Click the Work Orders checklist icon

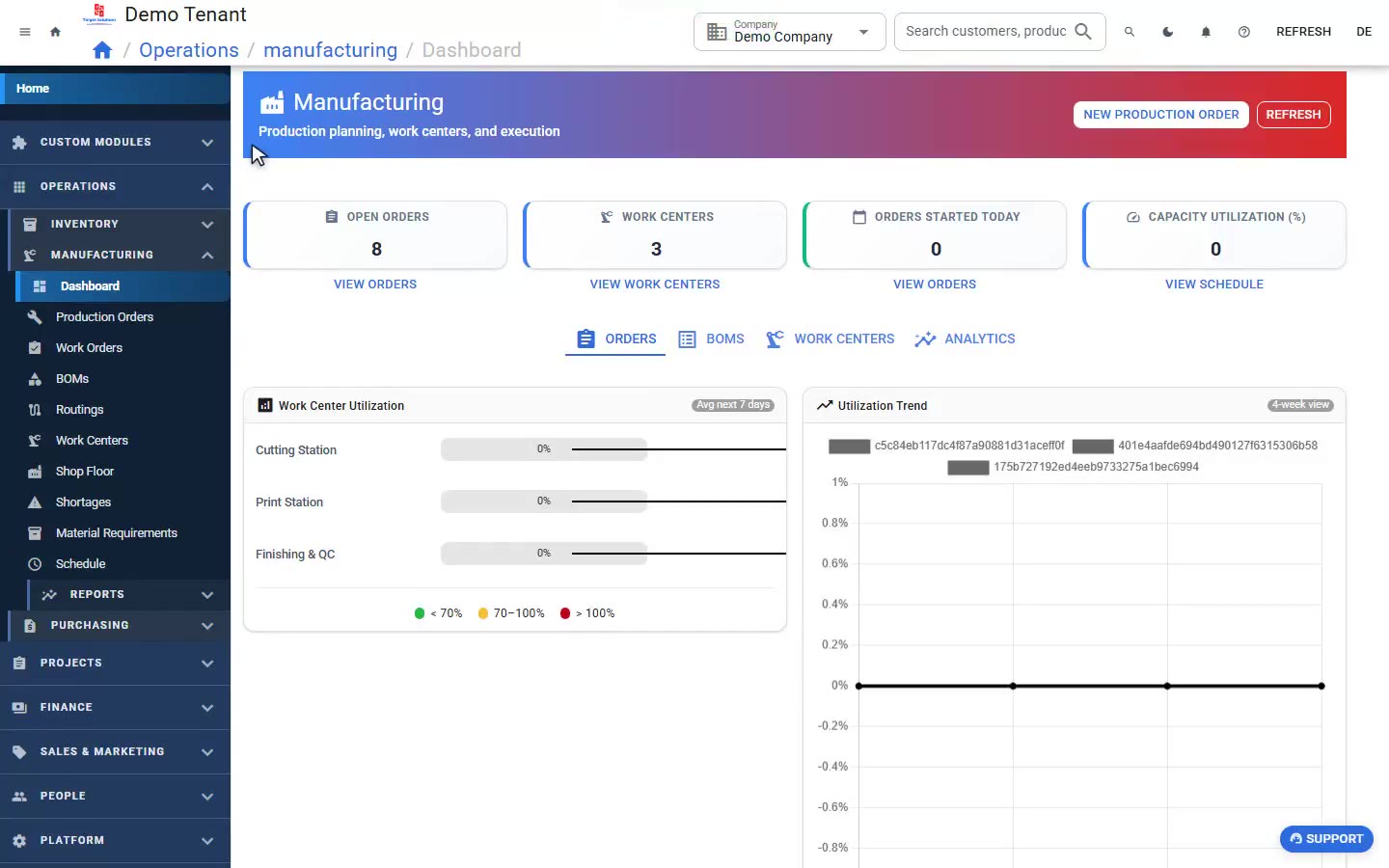point(35,347)
